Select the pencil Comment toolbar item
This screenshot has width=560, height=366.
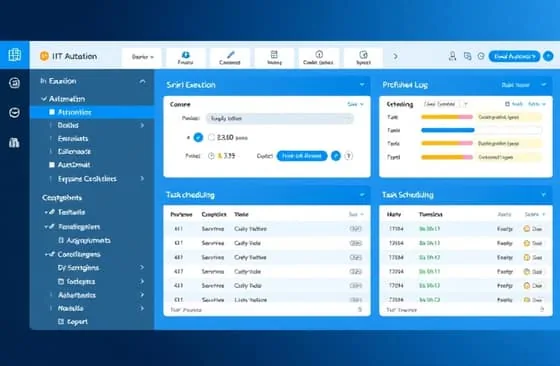pyautogui.click(x=230, y=57)
